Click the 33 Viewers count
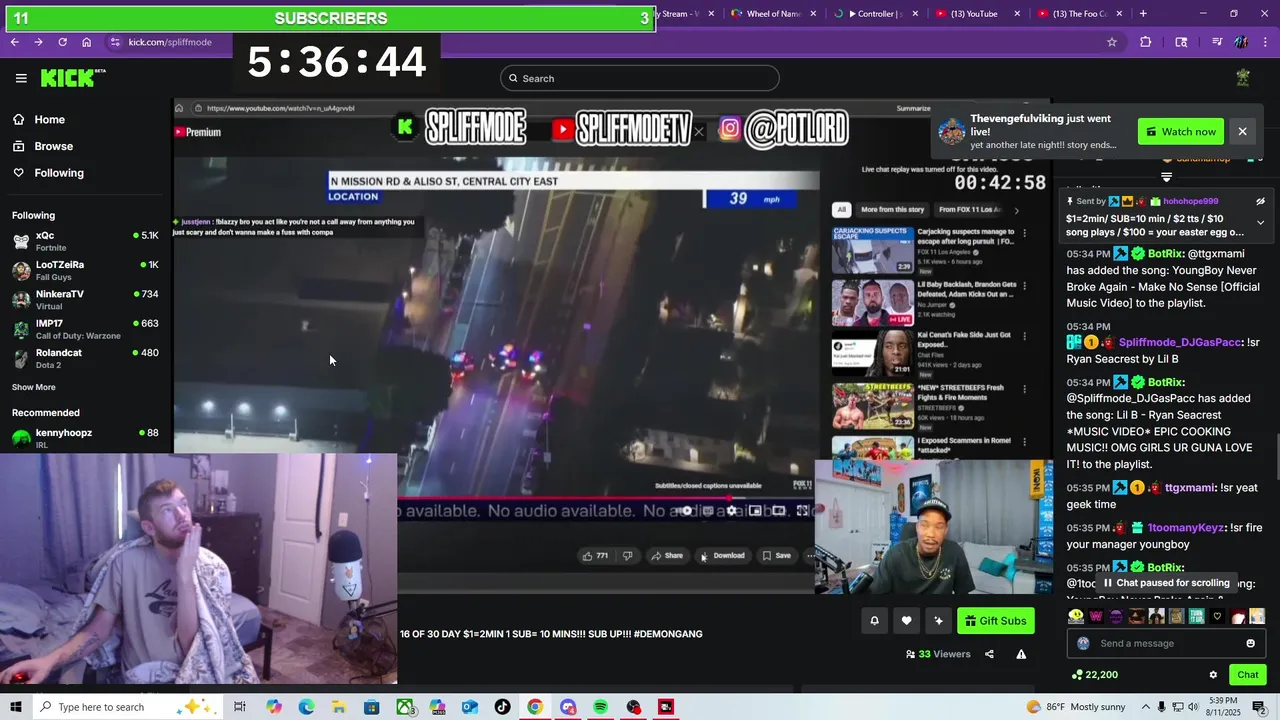1280x720 pixels. pyautogui.click(x=938, y=654)
